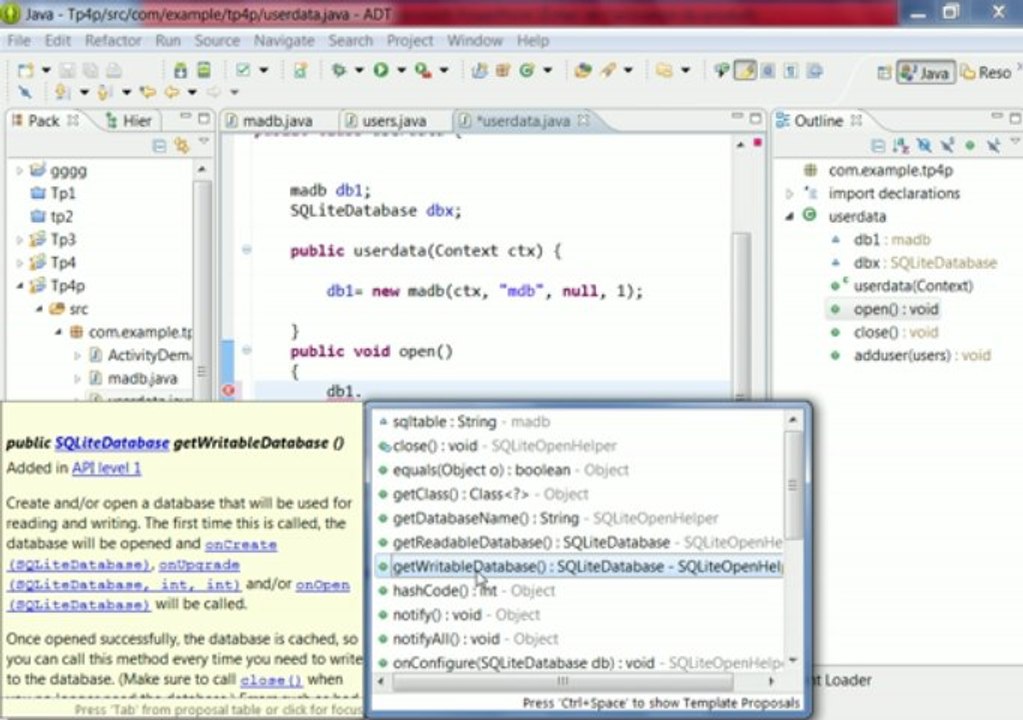
Task: Click the green Run button in toolbar
Action: [x=381, y=70]
